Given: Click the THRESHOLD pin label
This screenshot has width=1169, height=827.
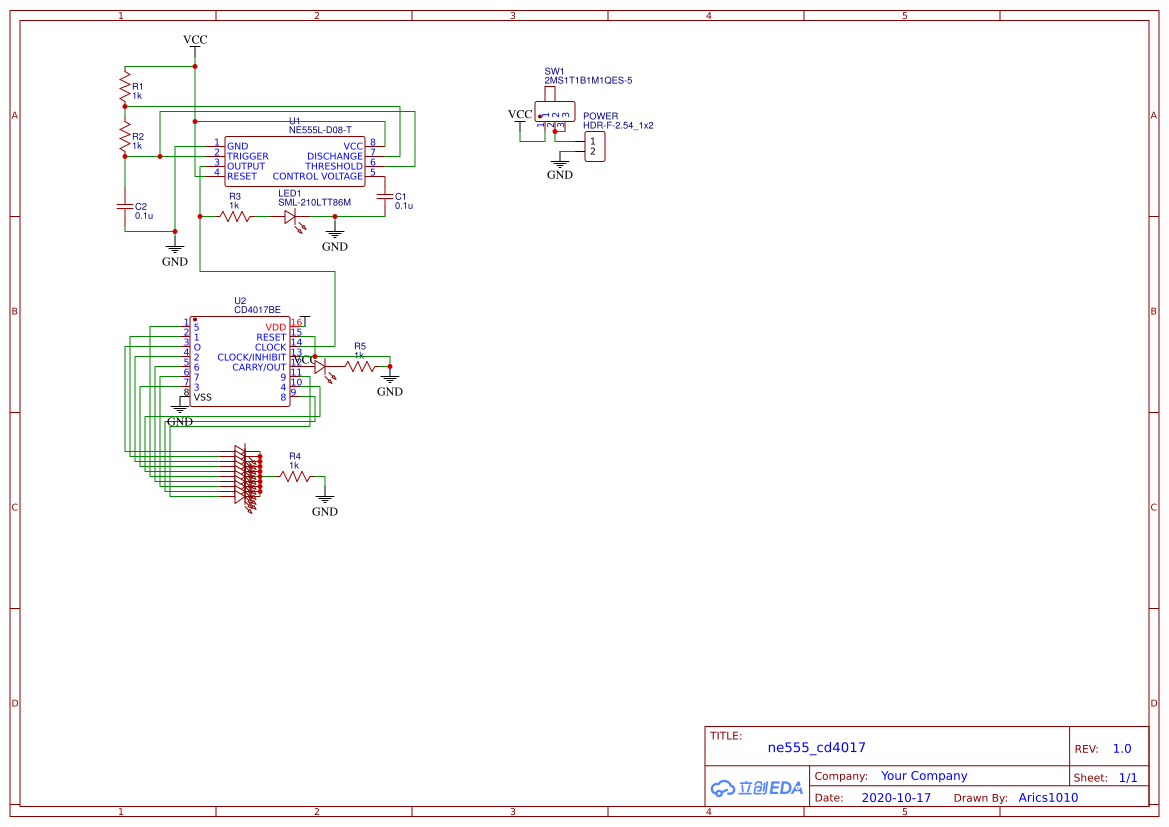Looking at the screenshot, I should (x=334, y=166).
